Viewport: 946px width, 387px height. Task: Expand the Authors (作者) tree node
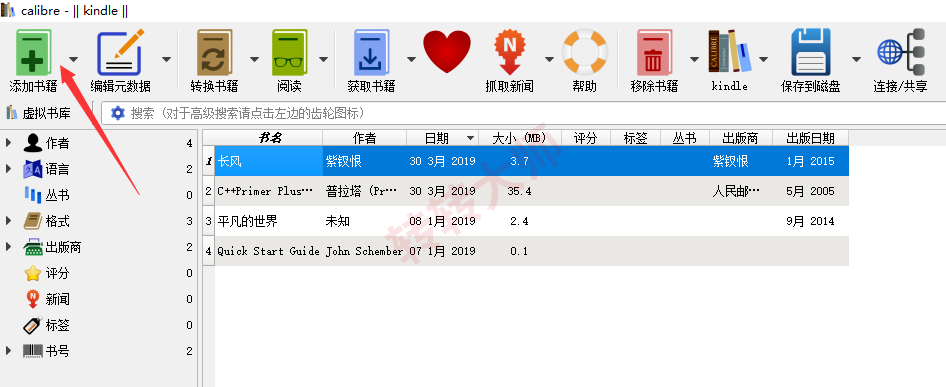click(8, 143)
